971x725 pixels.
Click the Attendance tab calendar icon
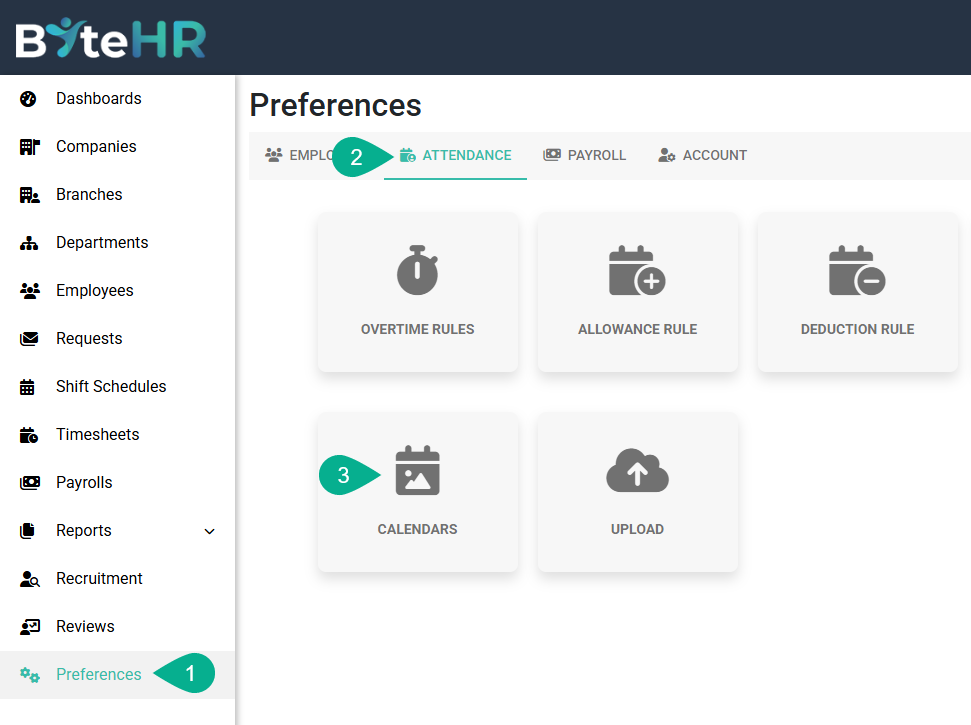(x=407, y=155)
